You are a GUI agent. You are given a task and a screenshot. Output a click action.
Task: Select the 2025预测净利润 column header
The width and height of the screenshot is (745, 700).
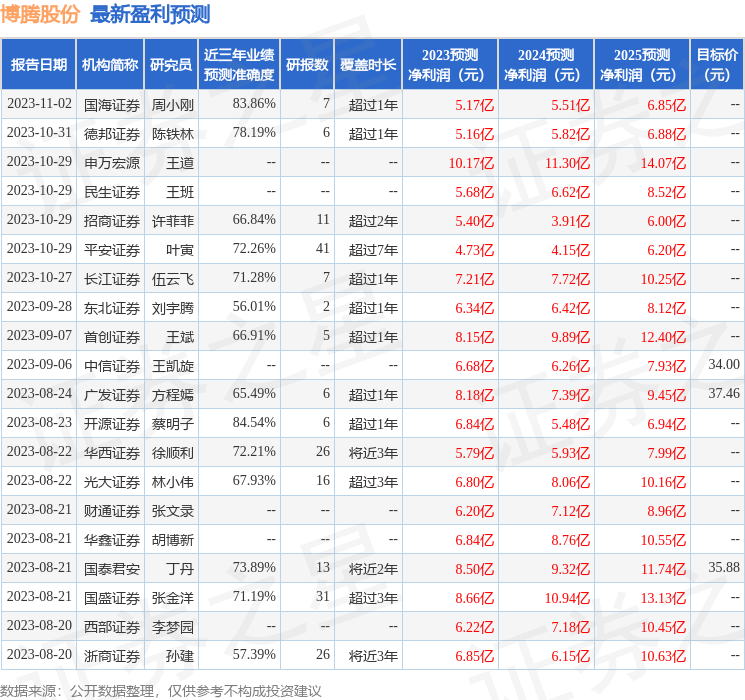coord(641,65)
